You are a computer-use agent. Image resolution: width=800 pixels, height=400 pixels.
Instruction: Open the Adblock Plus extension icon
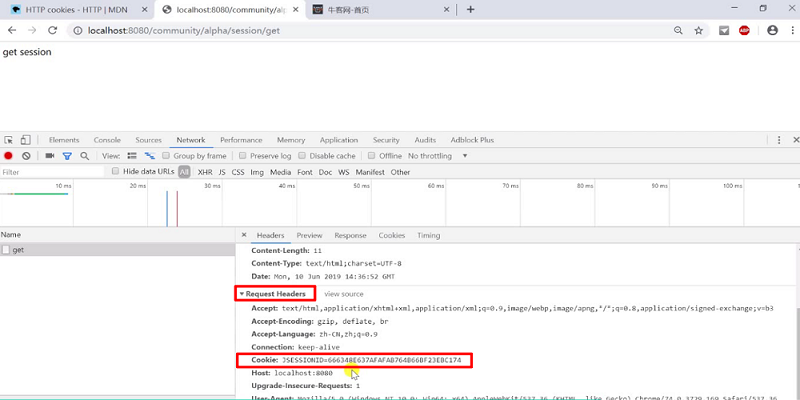(x=744, y=31)
